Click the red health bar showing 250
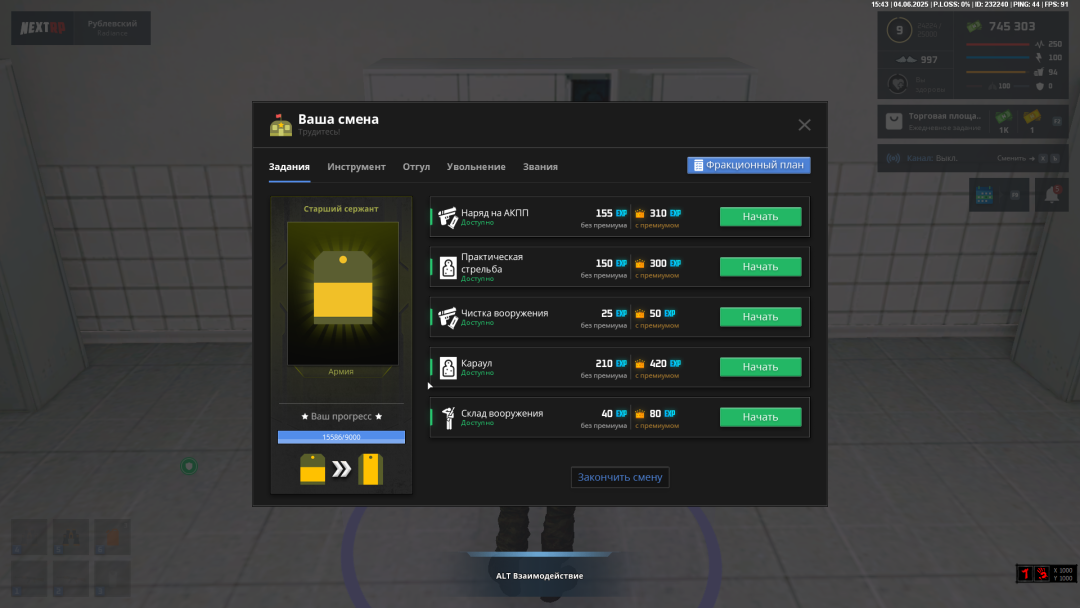Viewport: 1080px width, 608px height. click(997, 44)
